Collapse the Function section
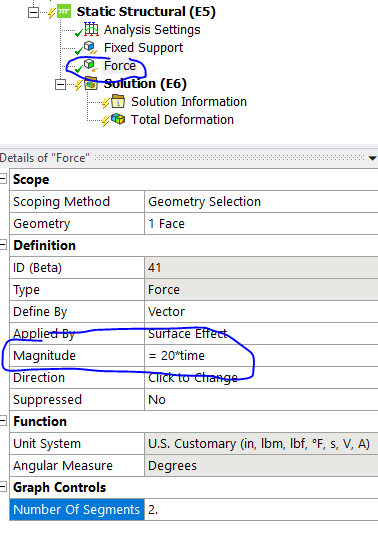Screen dimensions: 378x557 [3, 421]
